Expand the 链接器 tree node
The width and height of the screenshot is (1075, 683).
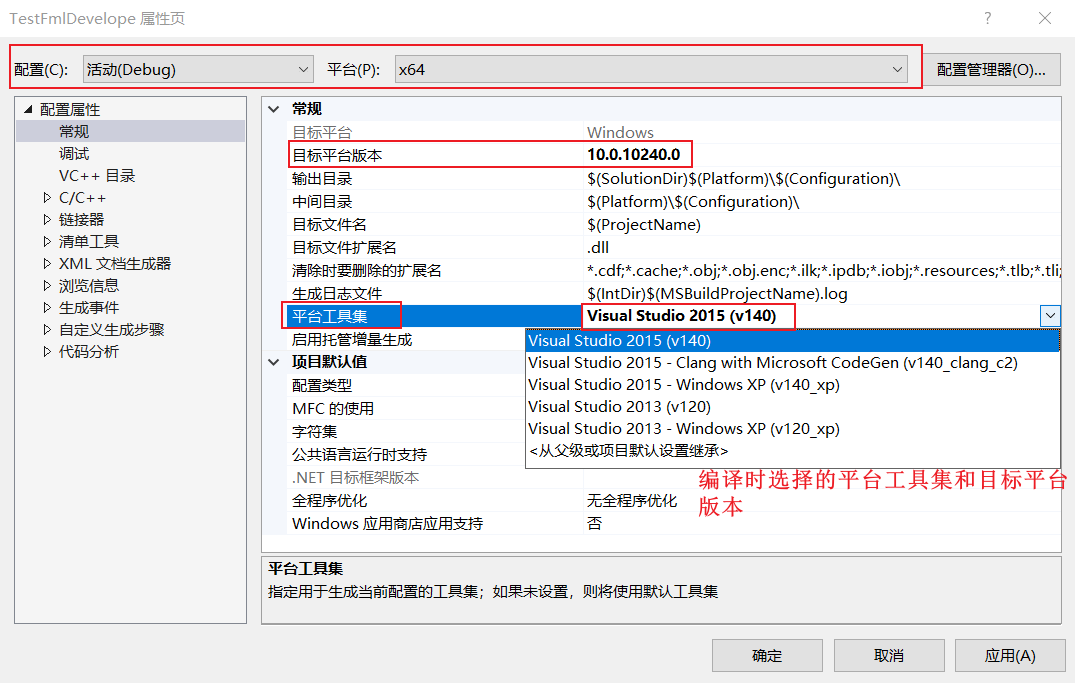47,219
